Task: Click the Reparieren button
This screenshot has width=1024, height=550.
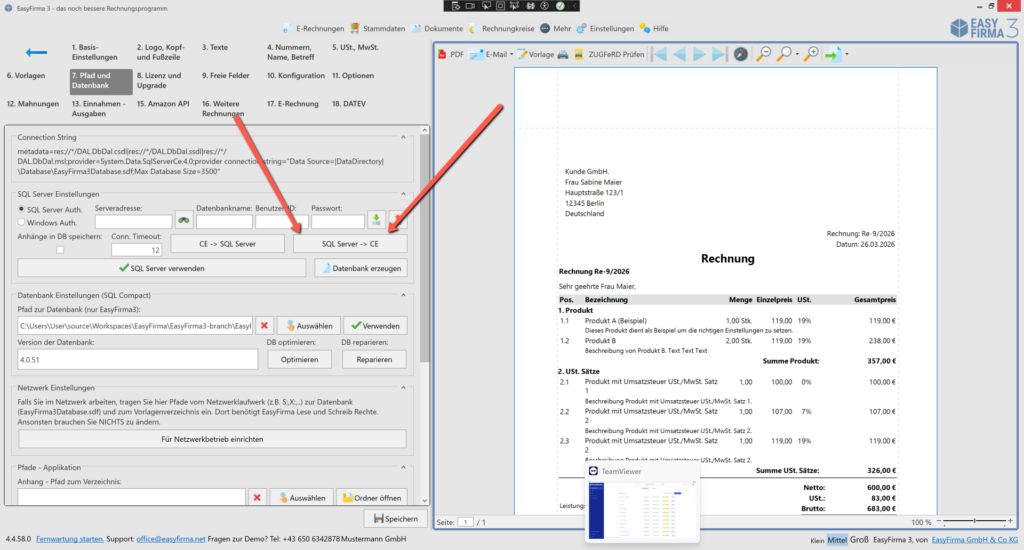Action: coord(374,359)
